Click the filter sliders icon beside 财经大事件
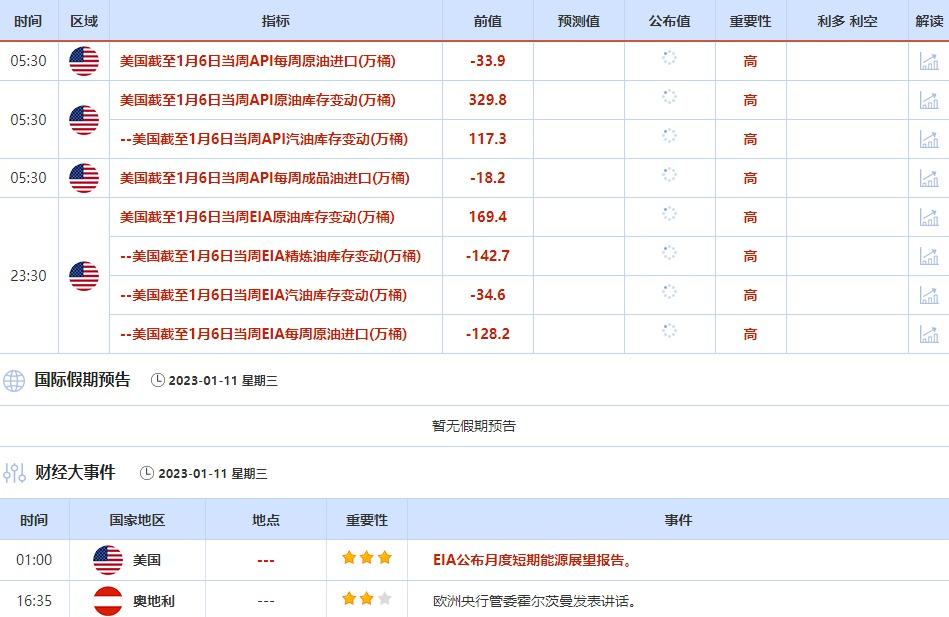This screenshot has width=949, height=617. coord(14,473)
